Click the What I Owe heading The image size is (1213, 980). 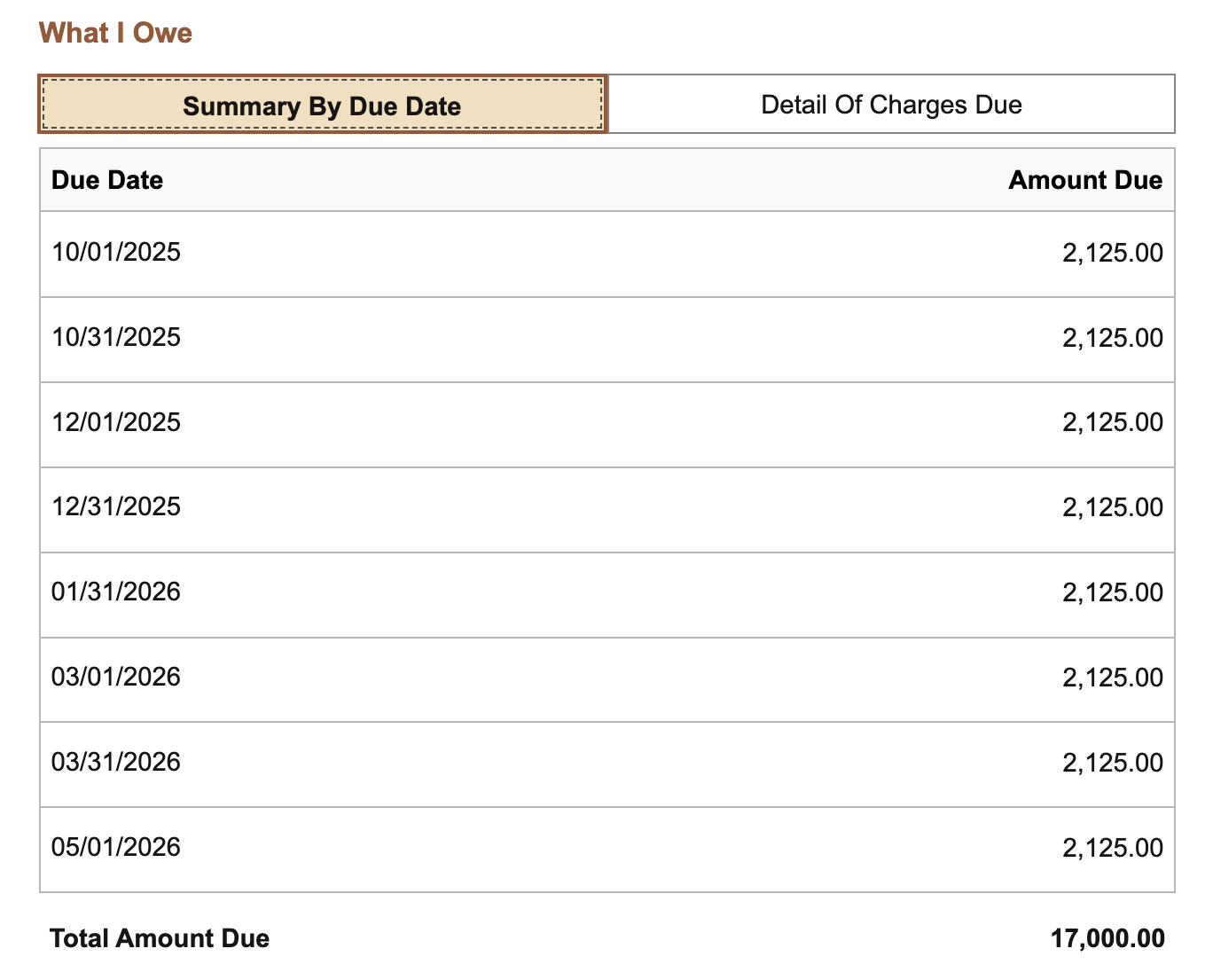coord(115,33)
